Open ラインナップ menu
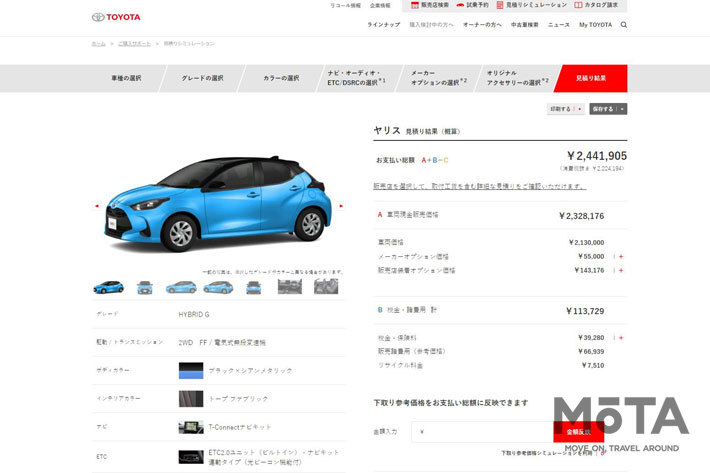 [384, 25]
